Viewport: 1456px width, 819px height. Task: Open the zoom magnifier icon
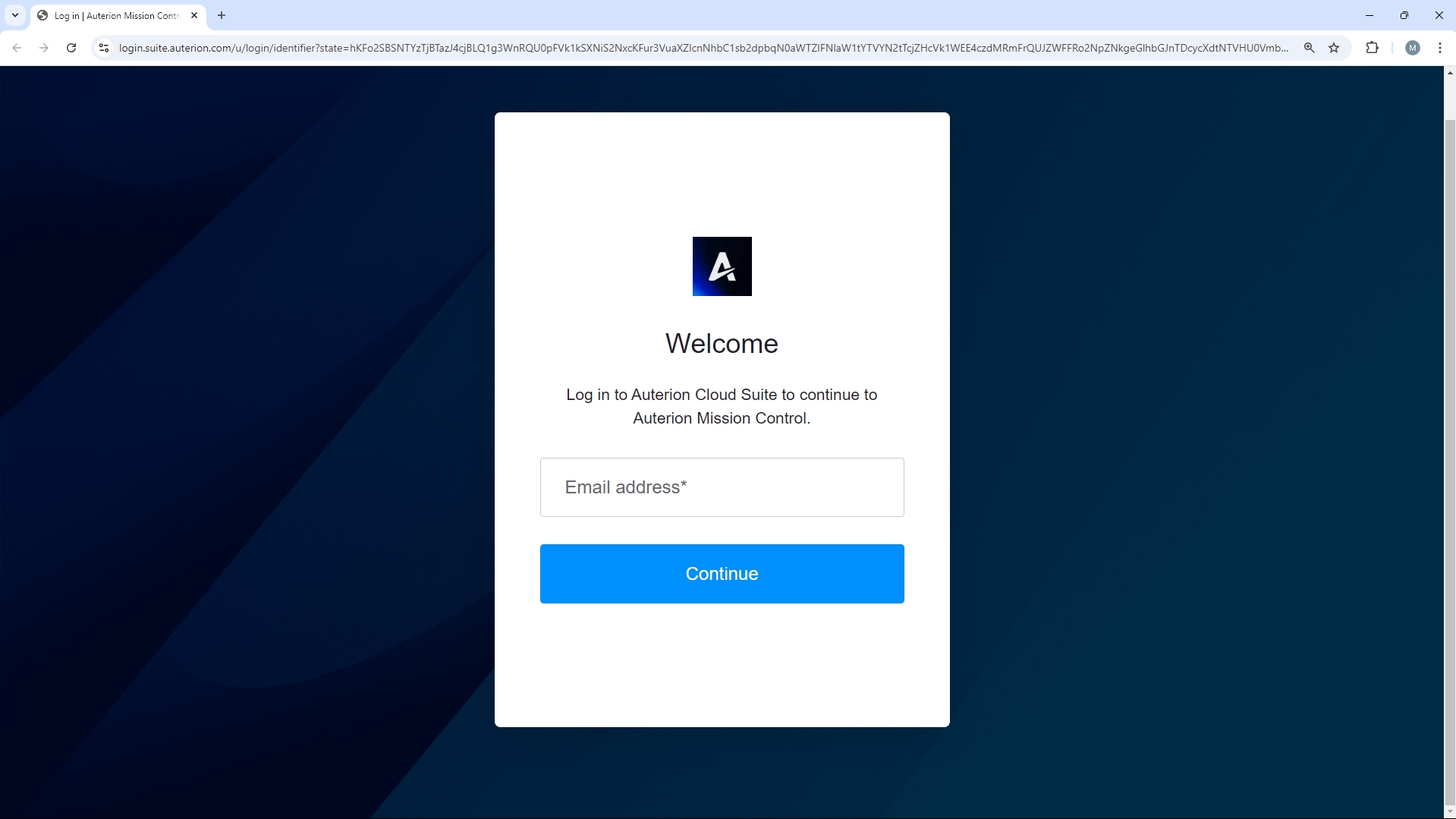coord(1309,48)
